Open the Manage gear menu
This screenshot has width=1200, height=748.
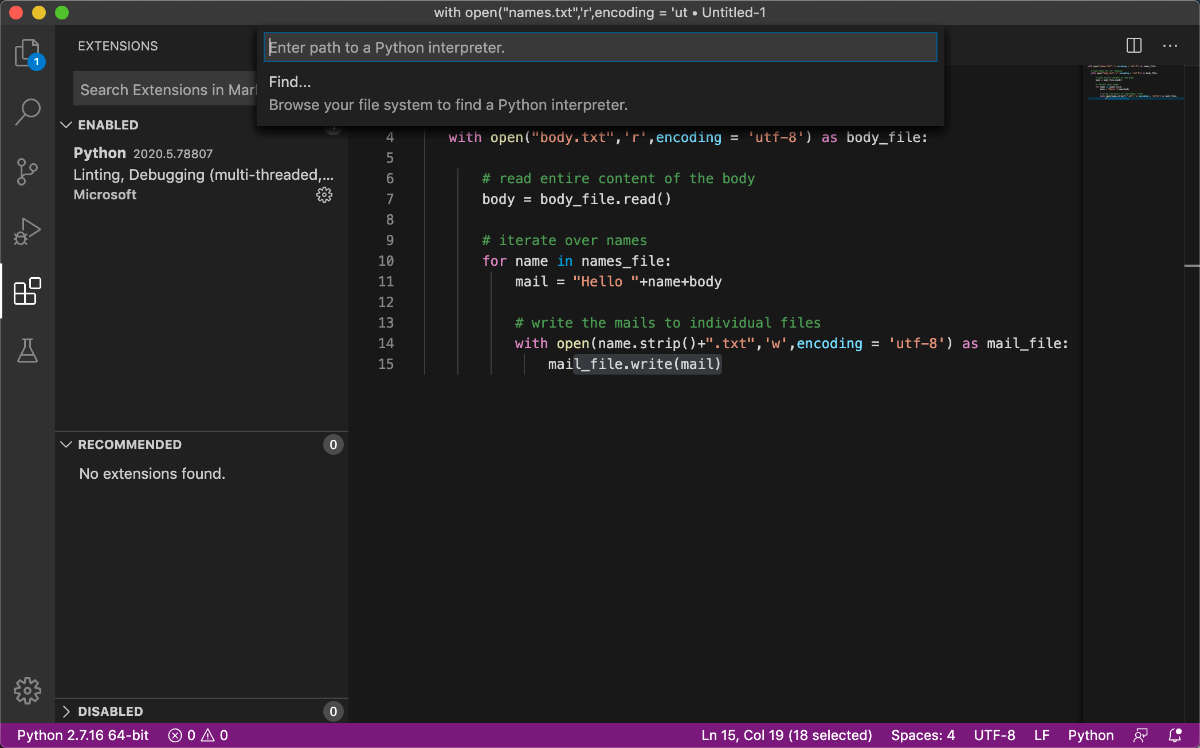[x=27, y=690]
